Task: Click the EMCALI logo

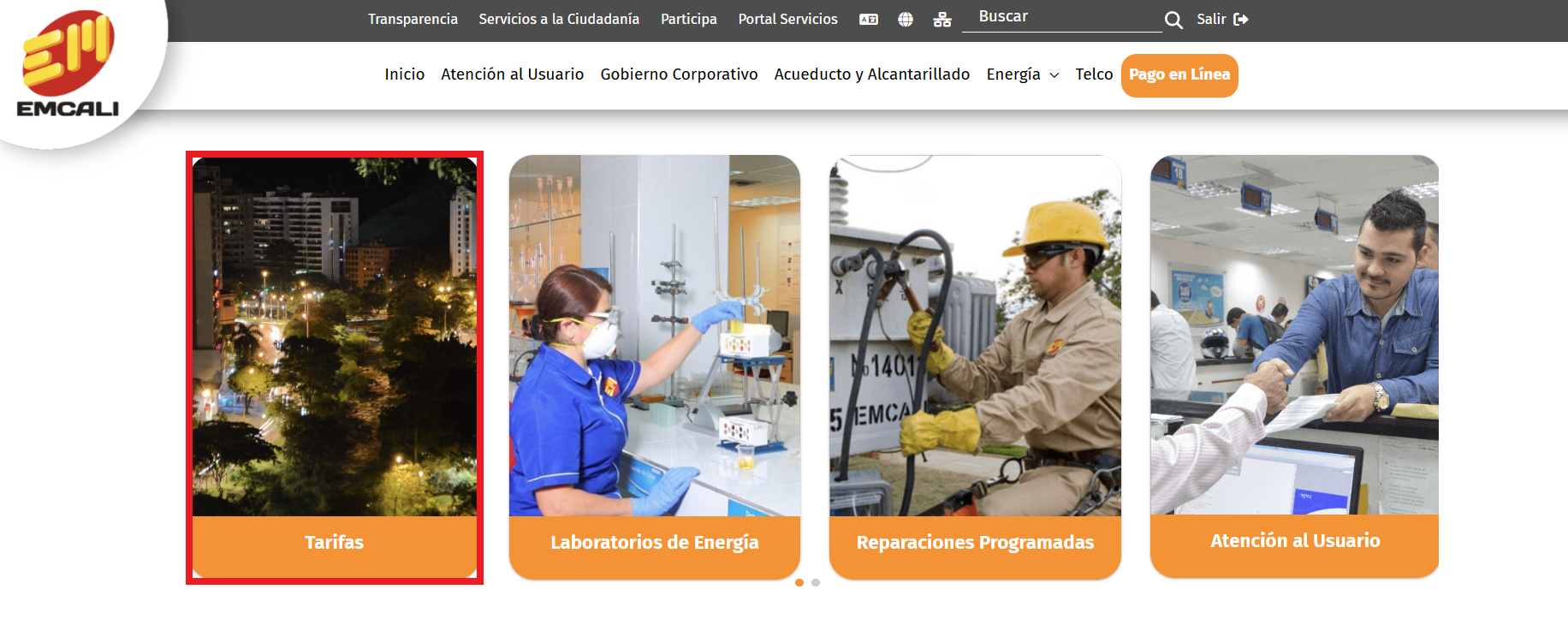Action: coord(68,64)
